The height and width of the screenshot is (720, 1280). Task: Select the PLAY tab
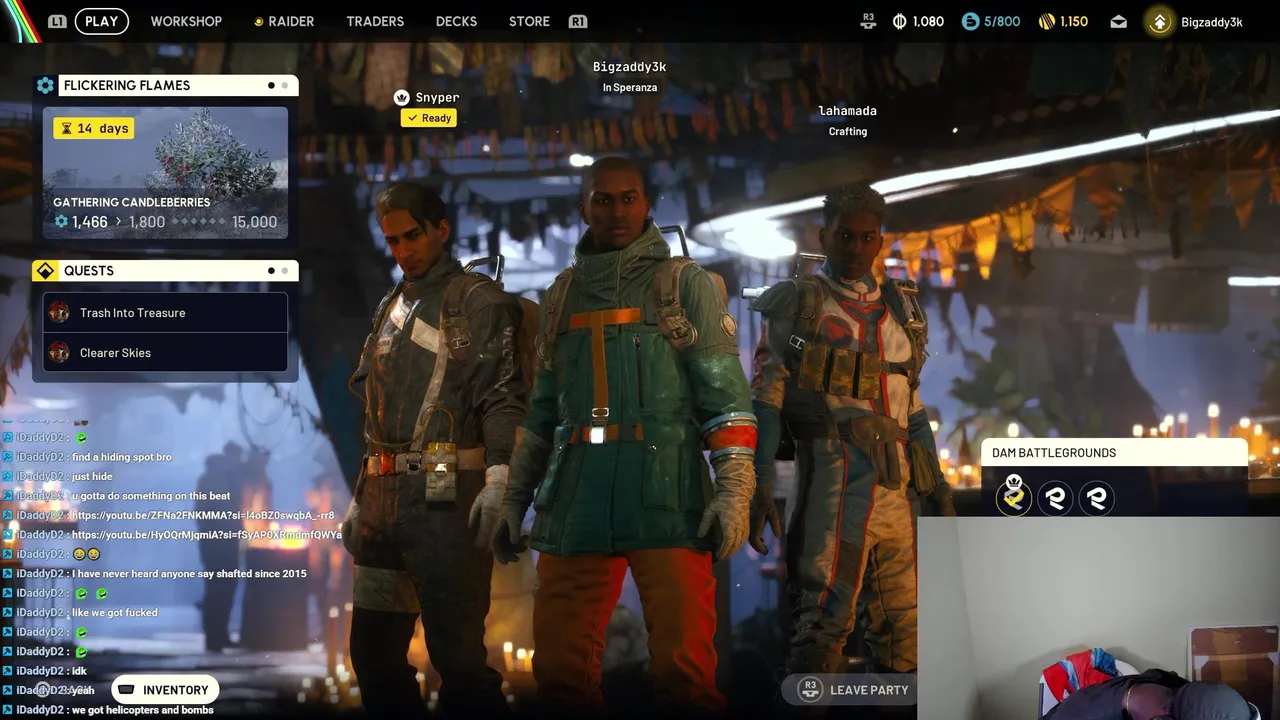click(x=101, y=21)
